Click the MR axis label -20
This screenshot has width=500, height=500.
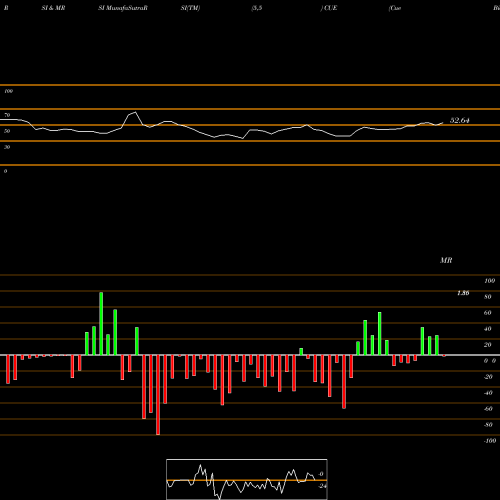pyautogui.click(x=488, y=377)
